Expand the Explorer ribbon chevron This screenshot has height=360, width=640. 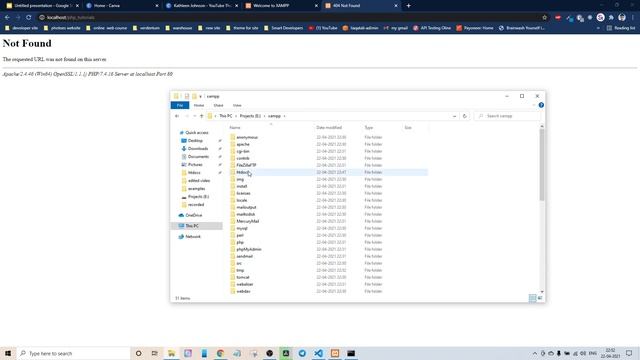click(x=533, y=105)
